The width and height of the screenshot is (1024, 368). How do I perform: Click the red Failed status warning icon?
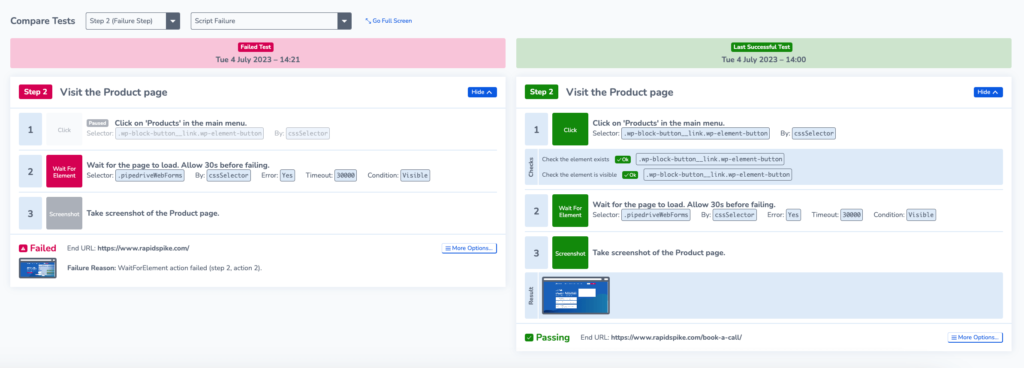click(23, 249)
